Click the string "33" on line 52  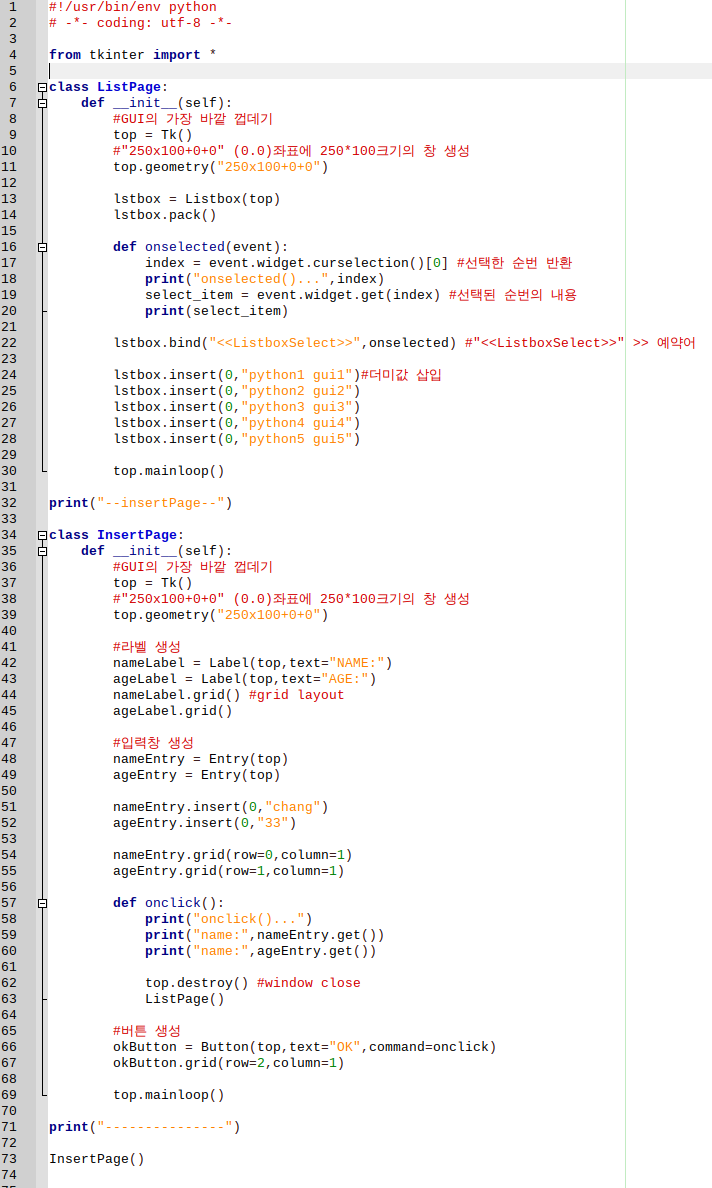click(x=273, y=823)
